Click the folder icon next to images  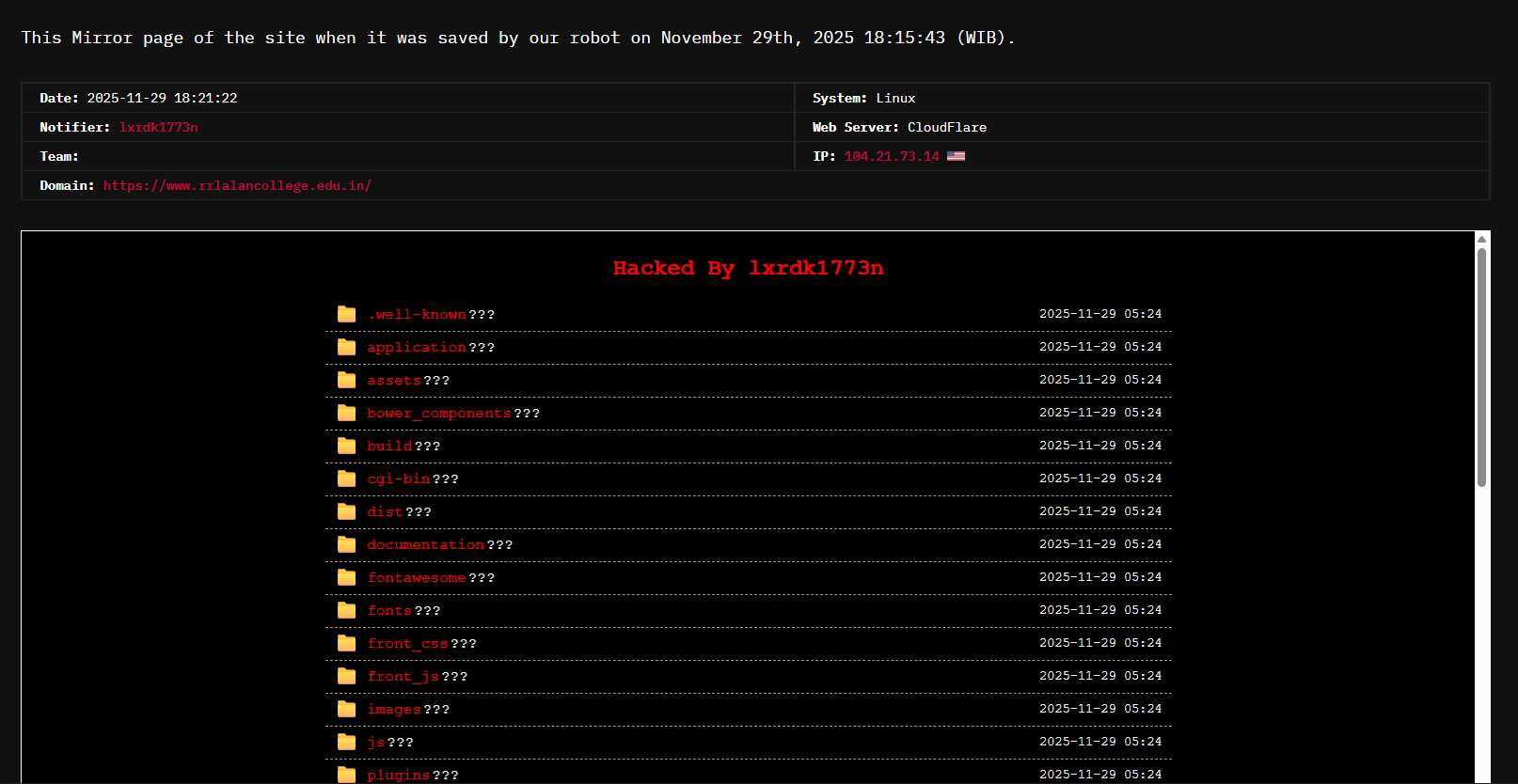tap(346, 709)
